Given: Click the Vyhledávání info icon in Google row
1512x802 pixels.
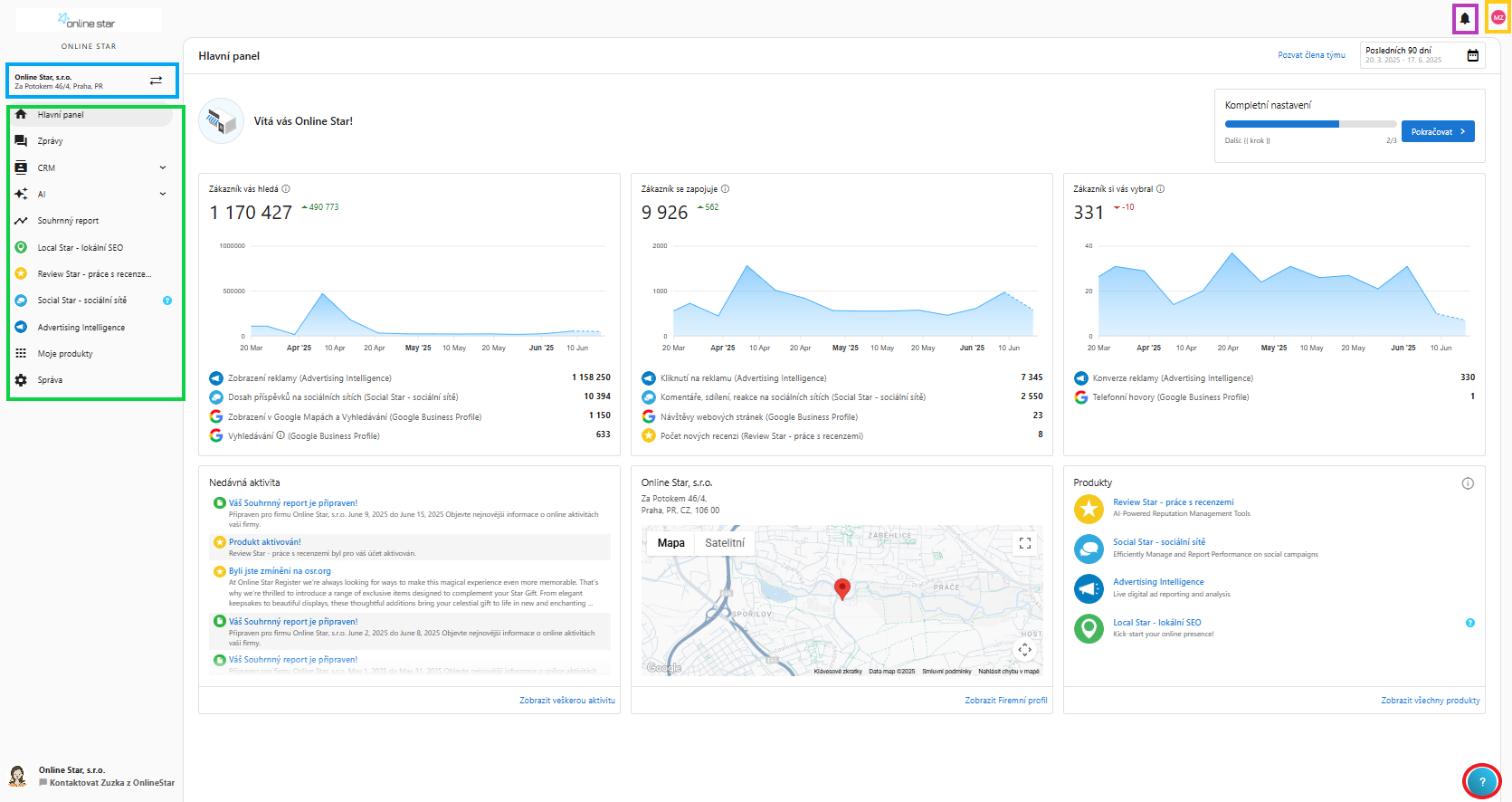Looking at the screenshot, I should [x=281, y=435].
